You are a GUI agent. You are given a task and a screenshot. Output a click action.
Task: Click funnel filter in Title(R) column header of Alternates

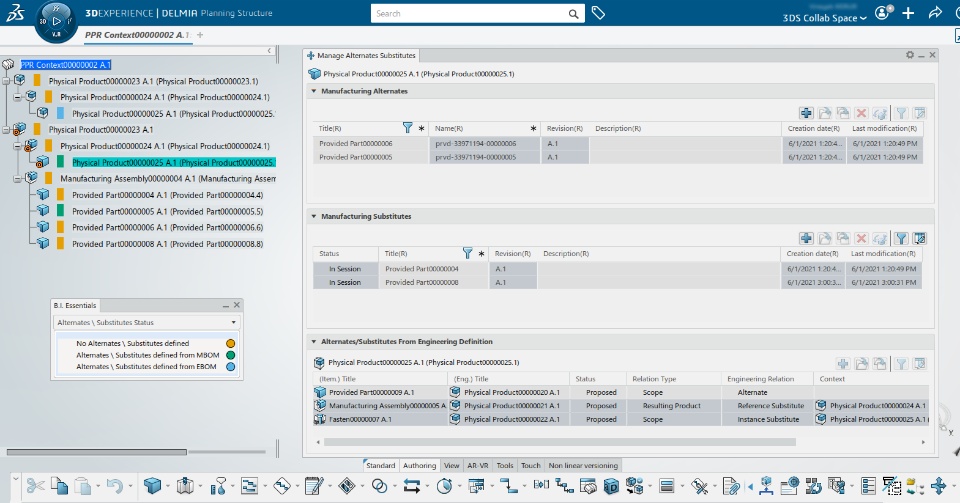point(408,128)
